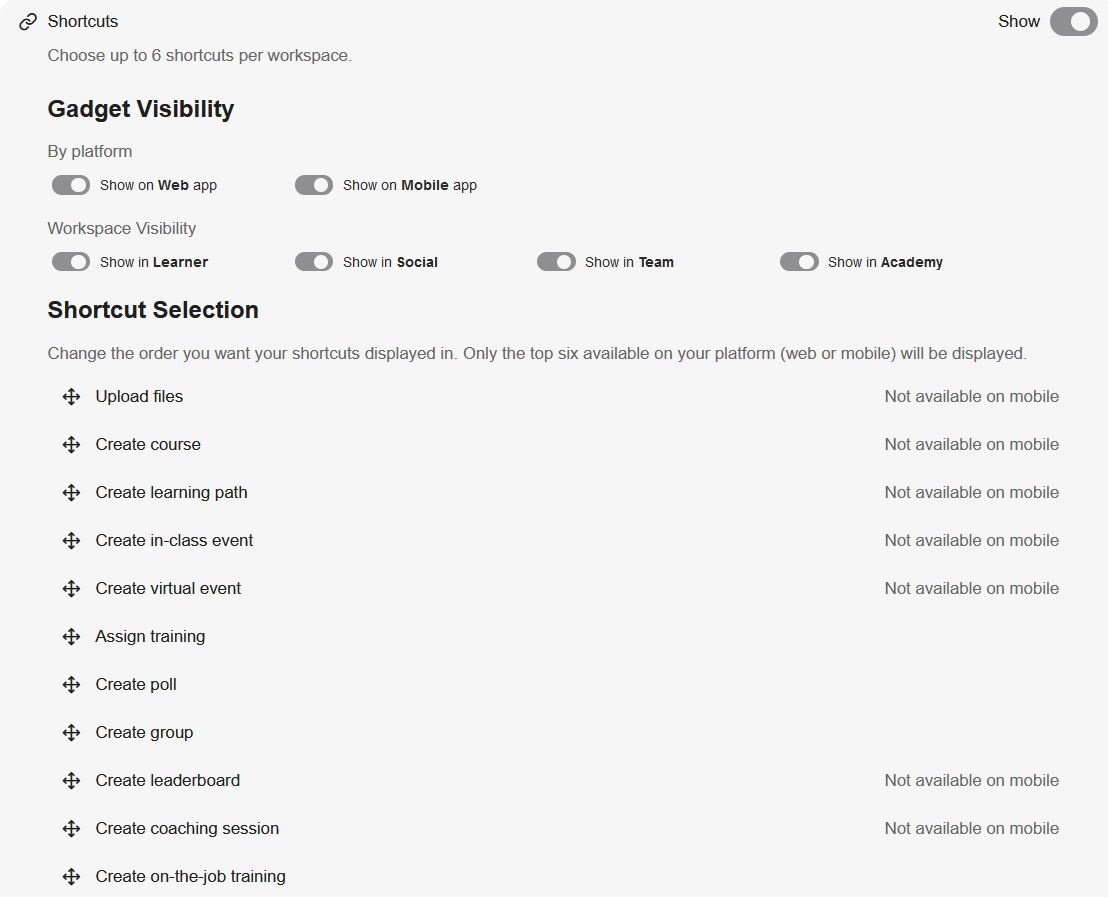The width and height of the screenshot is (1108, 897).
Task: Click the reorder icon beside Assign training
Action: tap(71, 637)
